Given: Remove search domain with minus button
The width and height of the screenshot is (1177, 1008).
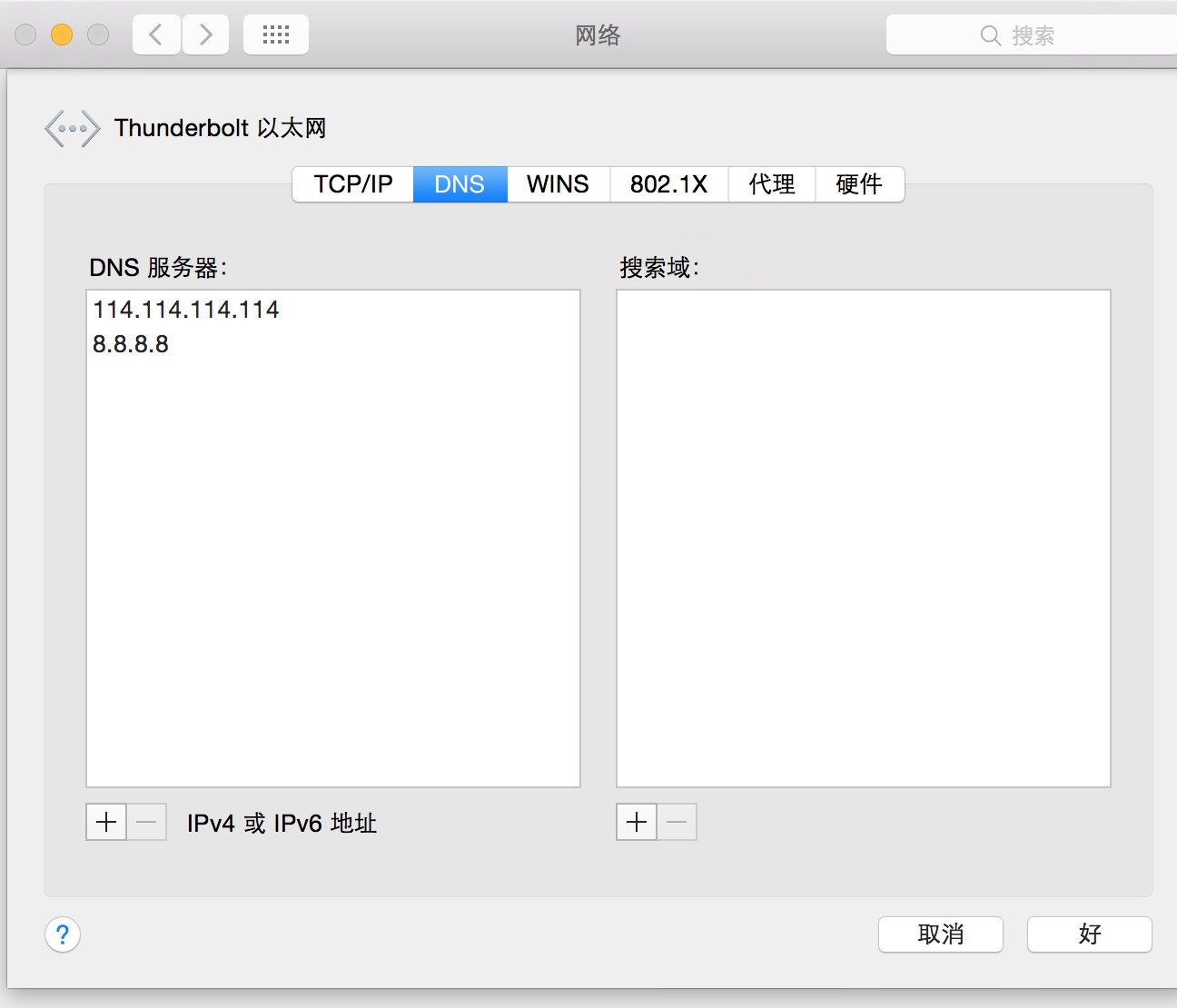Looking at the screenshot, I should [x=677, y=822].
